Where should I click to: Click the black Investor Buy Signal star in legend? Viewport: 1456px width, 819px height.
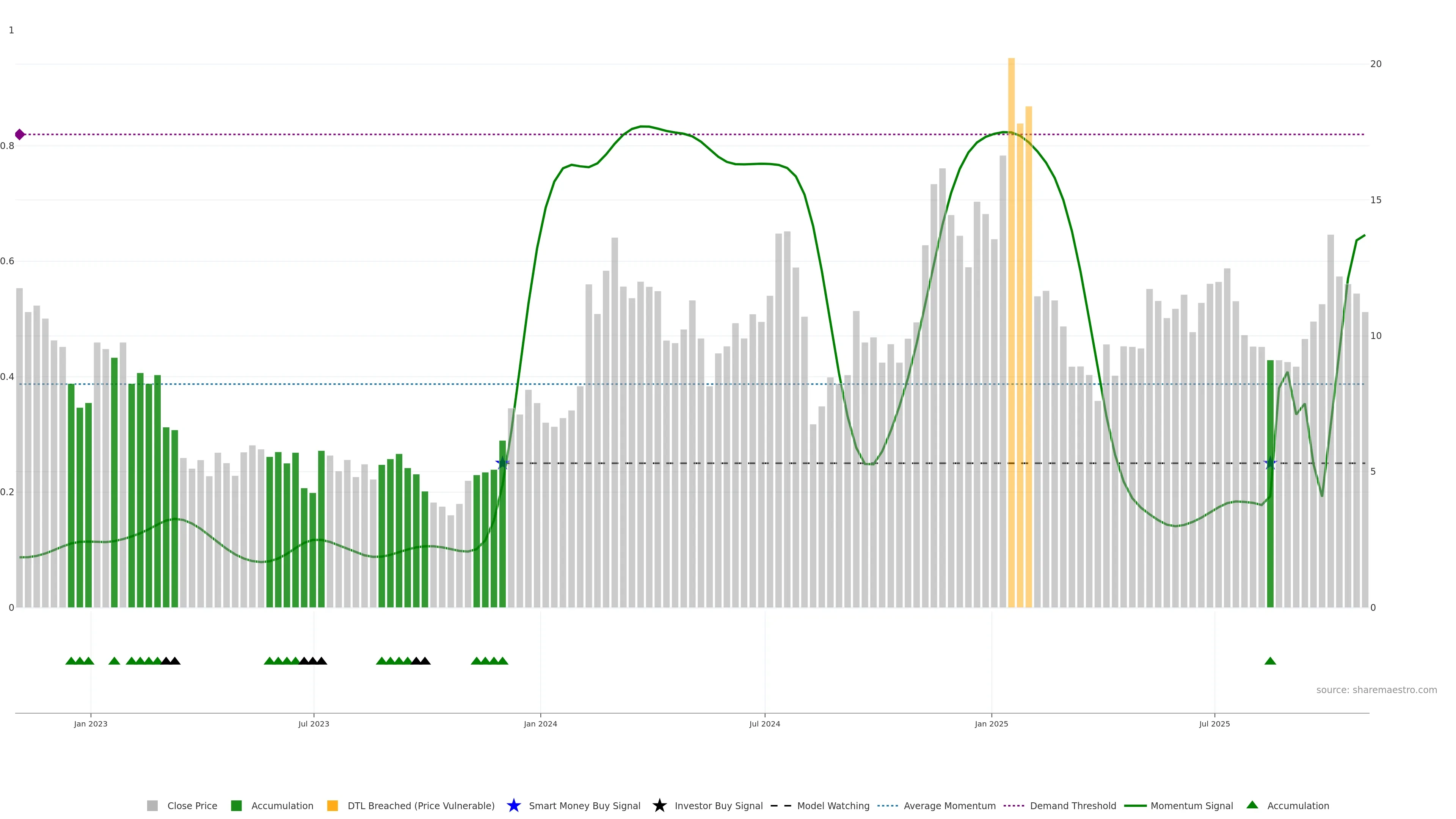[x=659, y=806]
